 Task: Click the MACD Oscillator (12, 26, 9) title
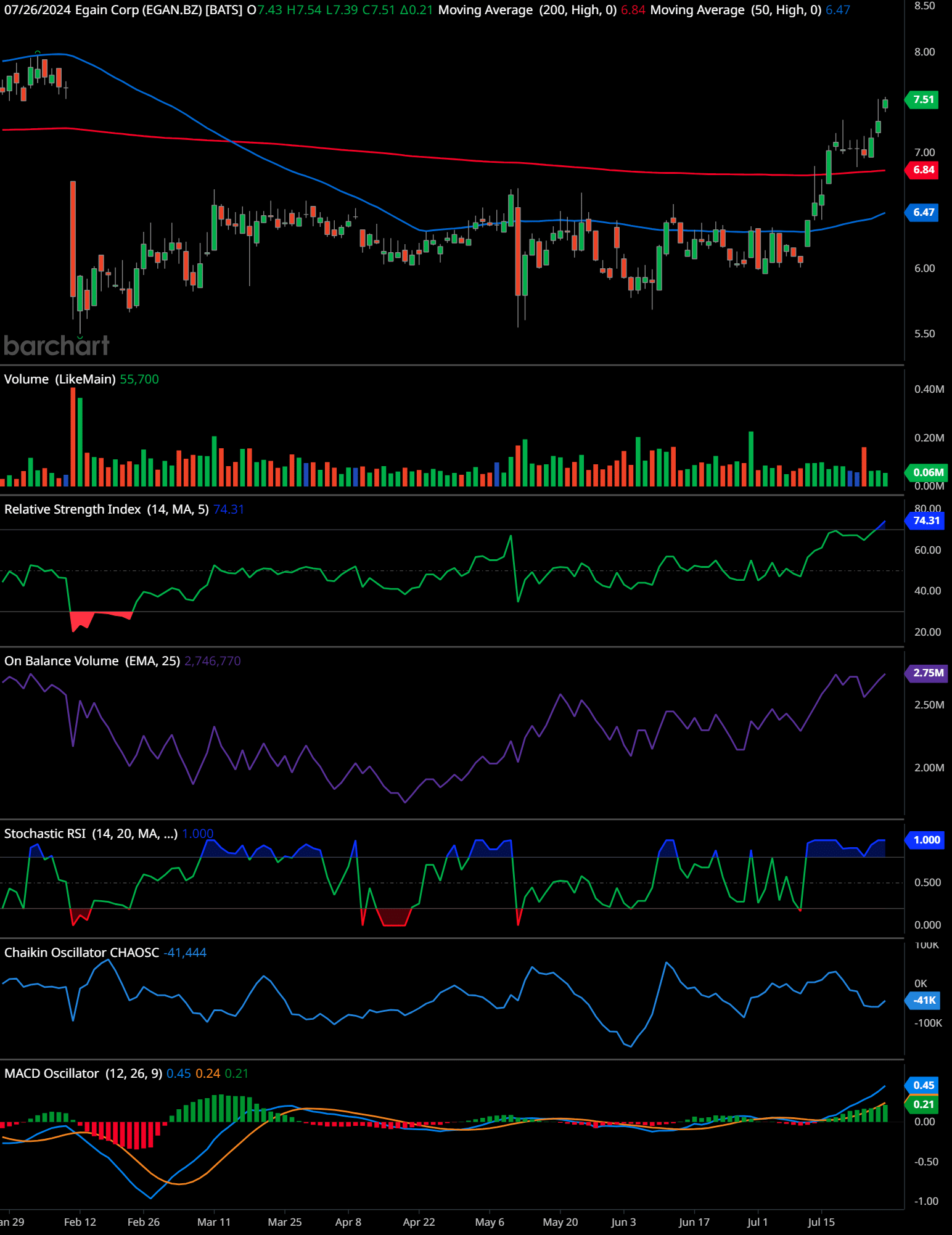pyautogui.click(x=83, y=1073)
